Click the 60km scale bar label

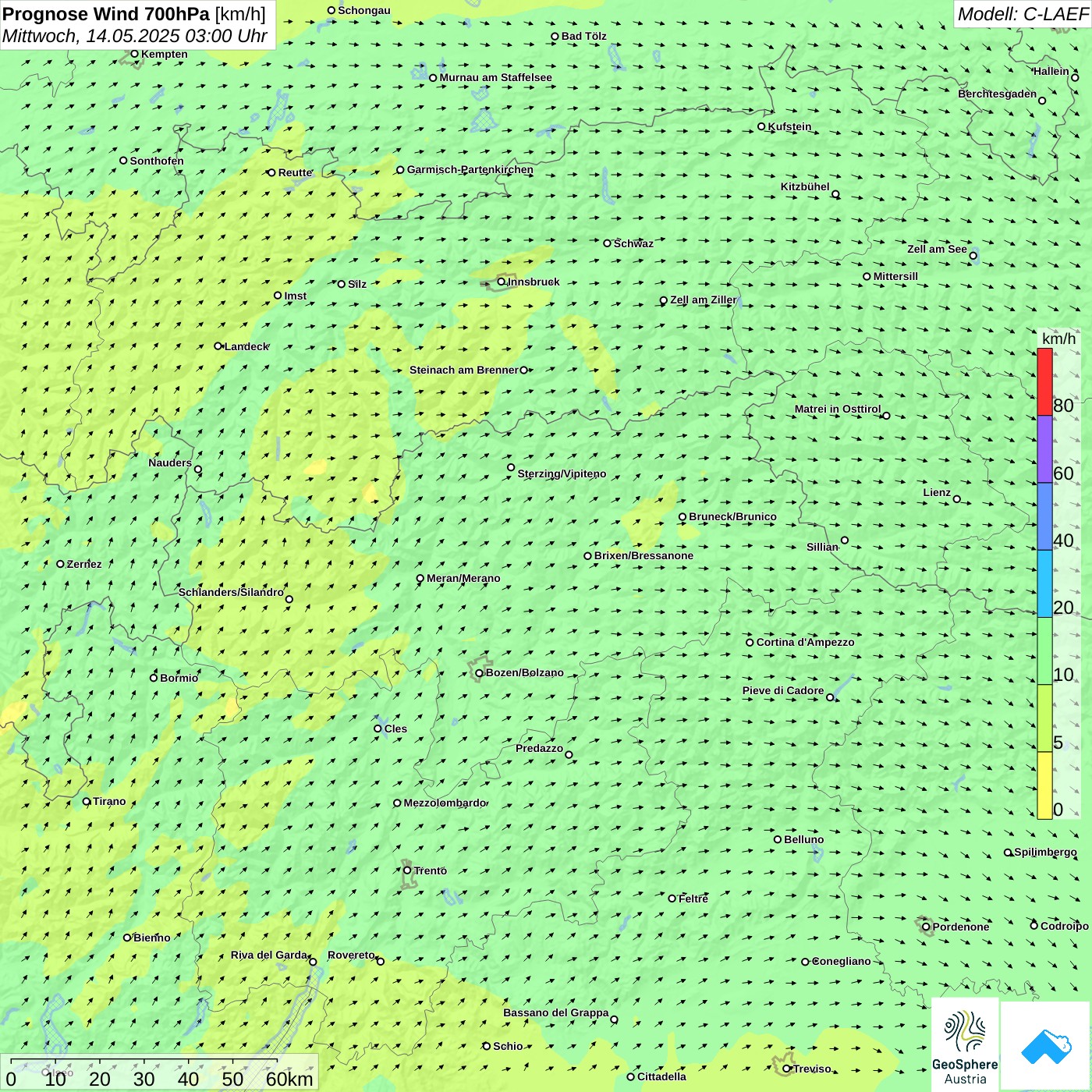pos(289,1079)
